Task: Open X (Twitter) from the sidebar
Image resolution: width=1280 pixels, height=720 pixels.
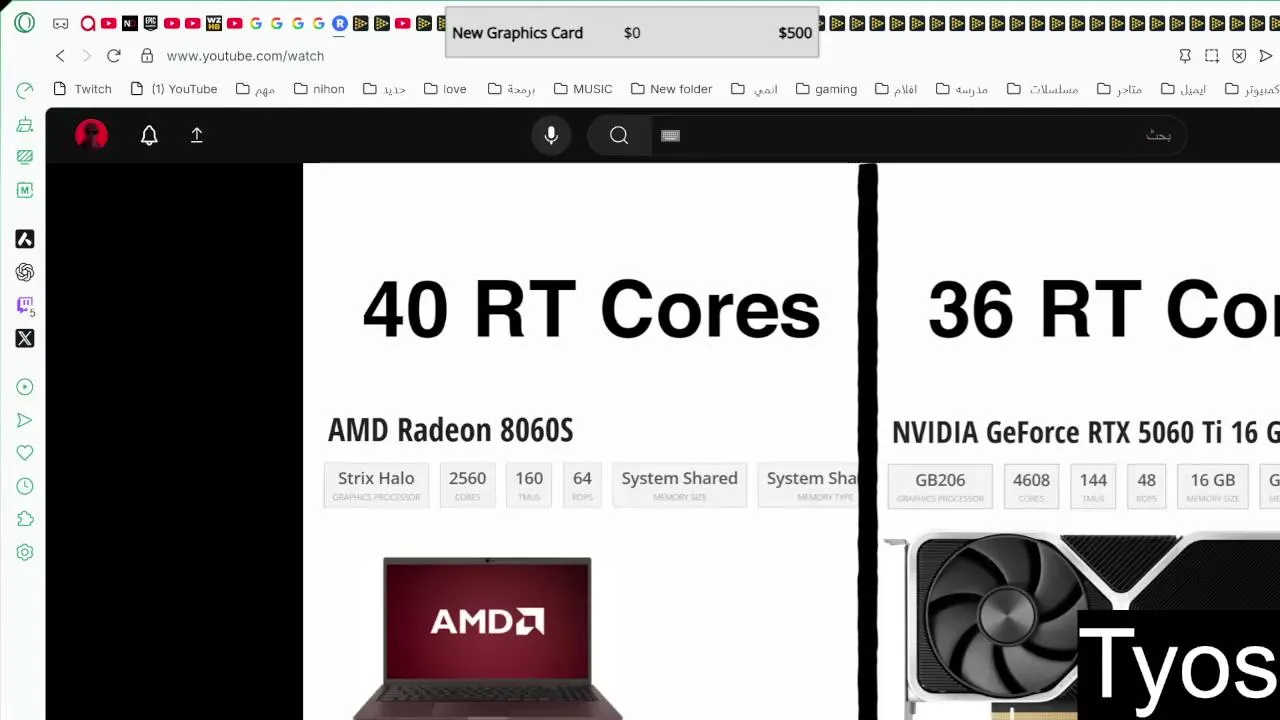Action: click(25, 338)
